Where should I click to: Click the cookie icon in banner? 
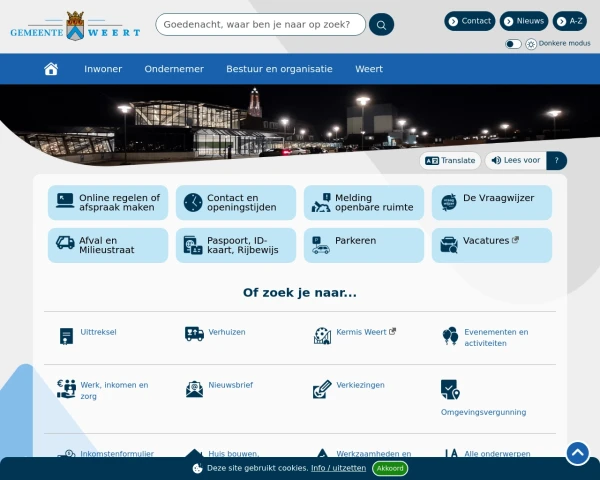197,468
